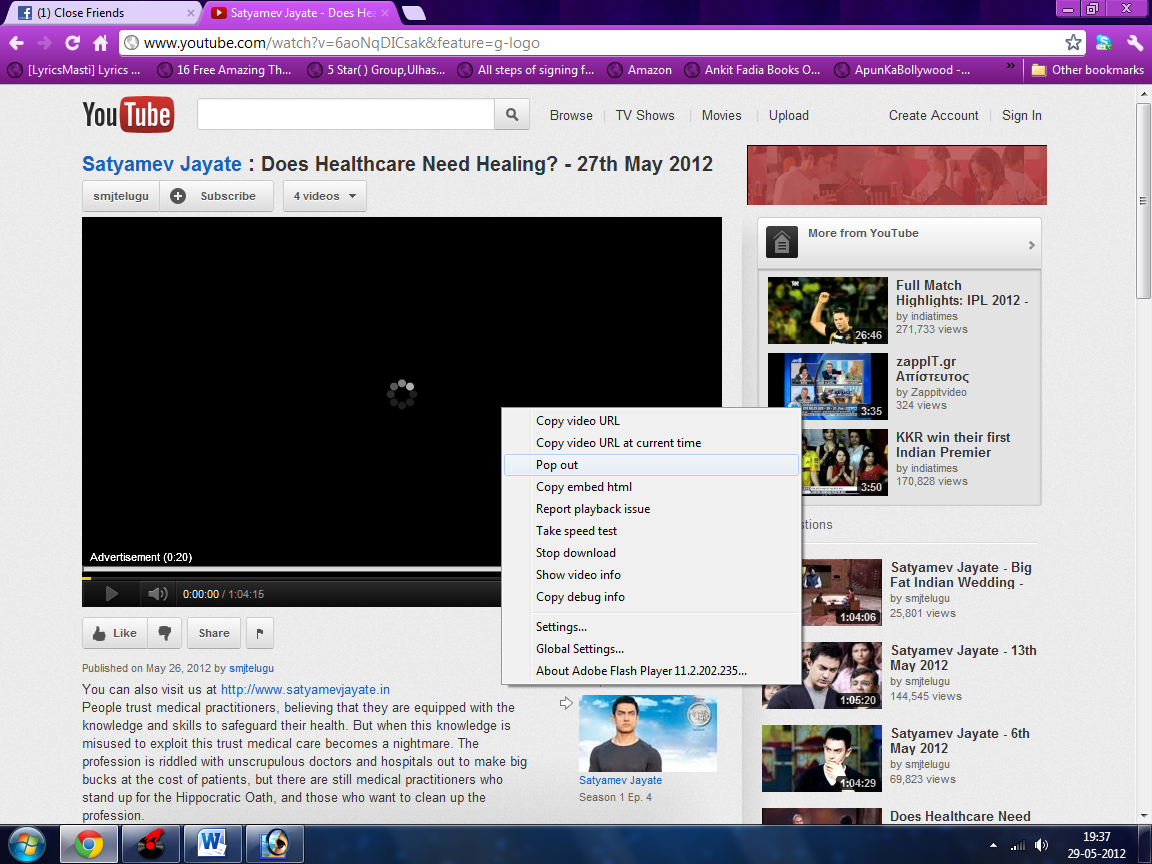Open the satyamevjayate.in website link
This screenshot has width=1152, height=864.
point(306,690)
